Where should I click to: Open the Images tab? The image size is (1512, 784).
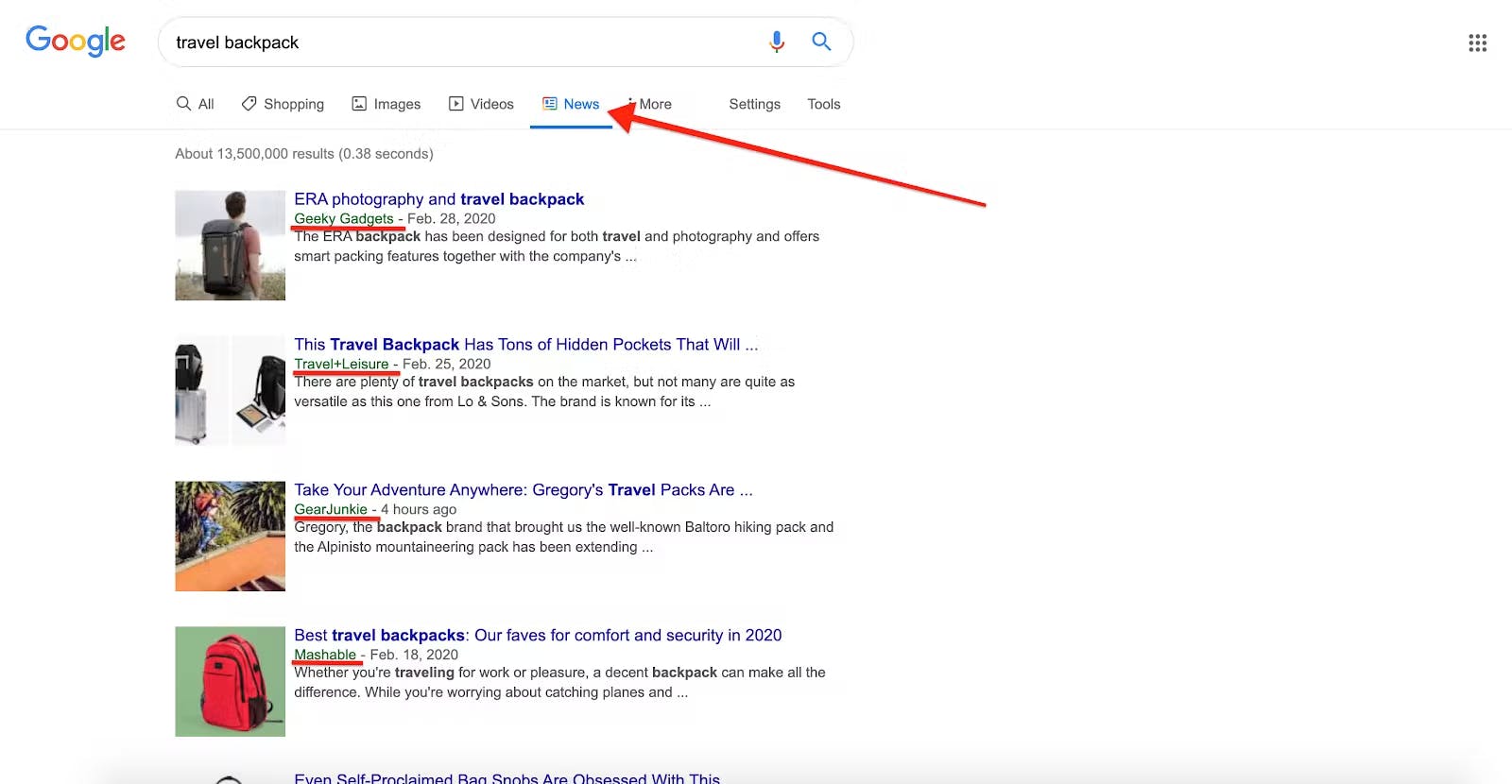click(x=387, y=104)
